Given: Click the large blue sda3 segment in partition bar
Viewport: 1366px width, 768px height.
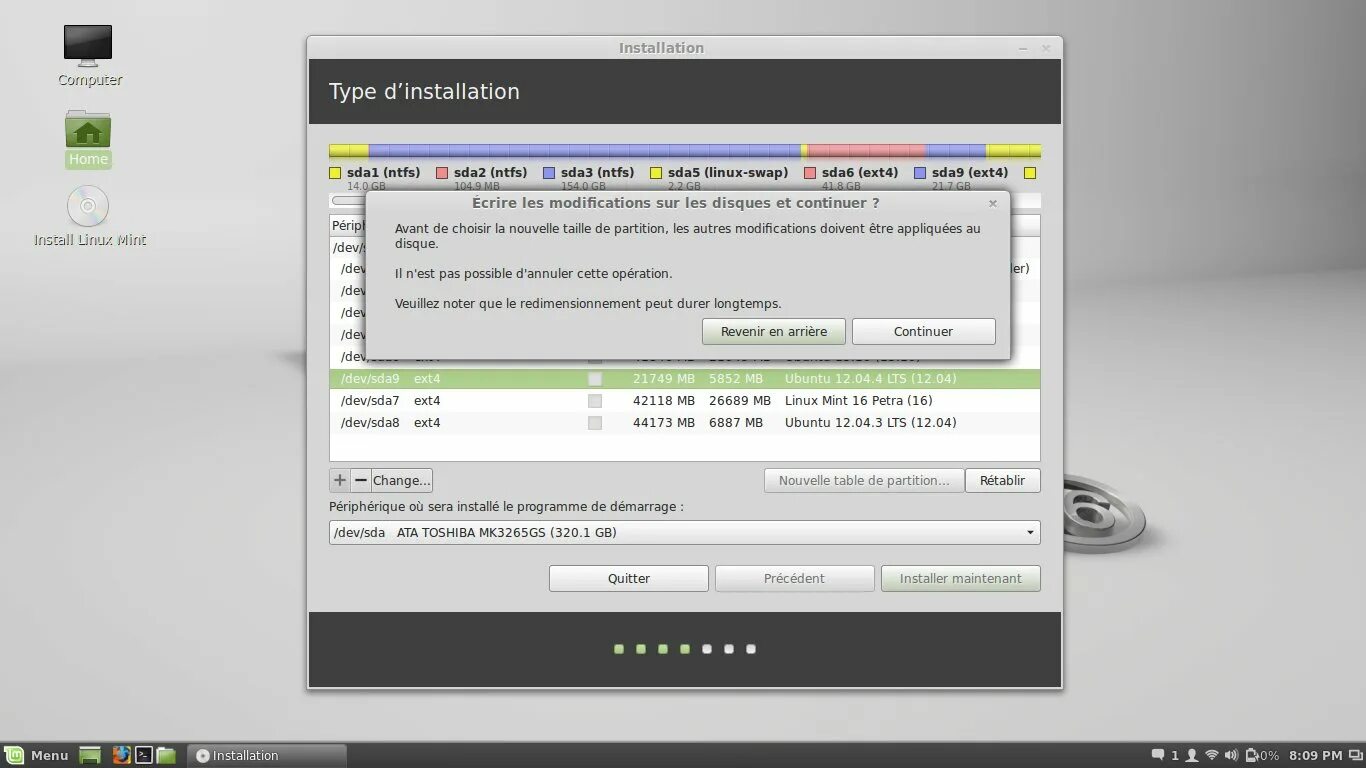Looking at the screenshot, I should 585,151.
